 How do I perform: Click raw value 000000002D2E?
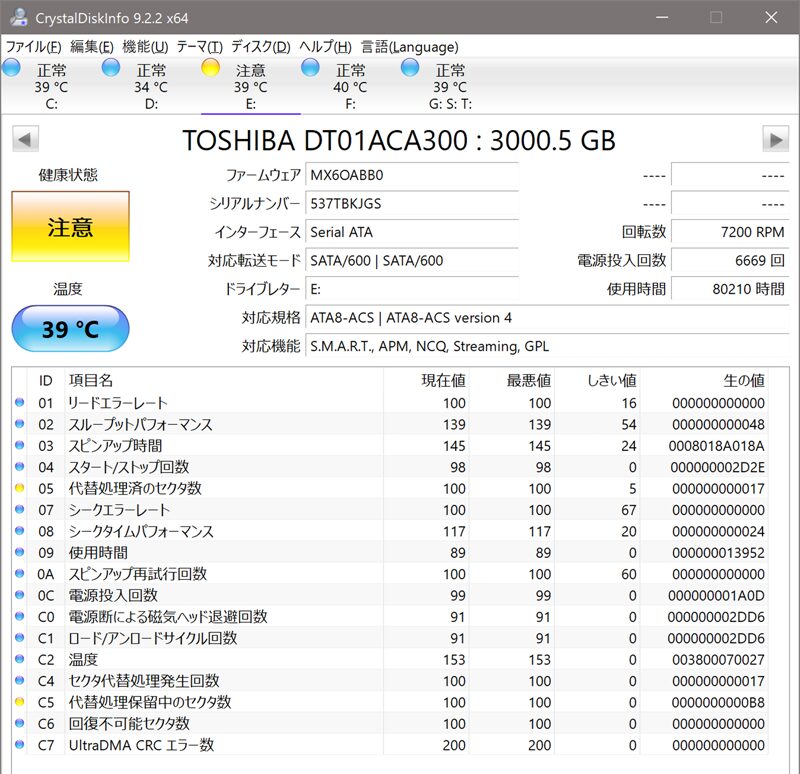717,467
